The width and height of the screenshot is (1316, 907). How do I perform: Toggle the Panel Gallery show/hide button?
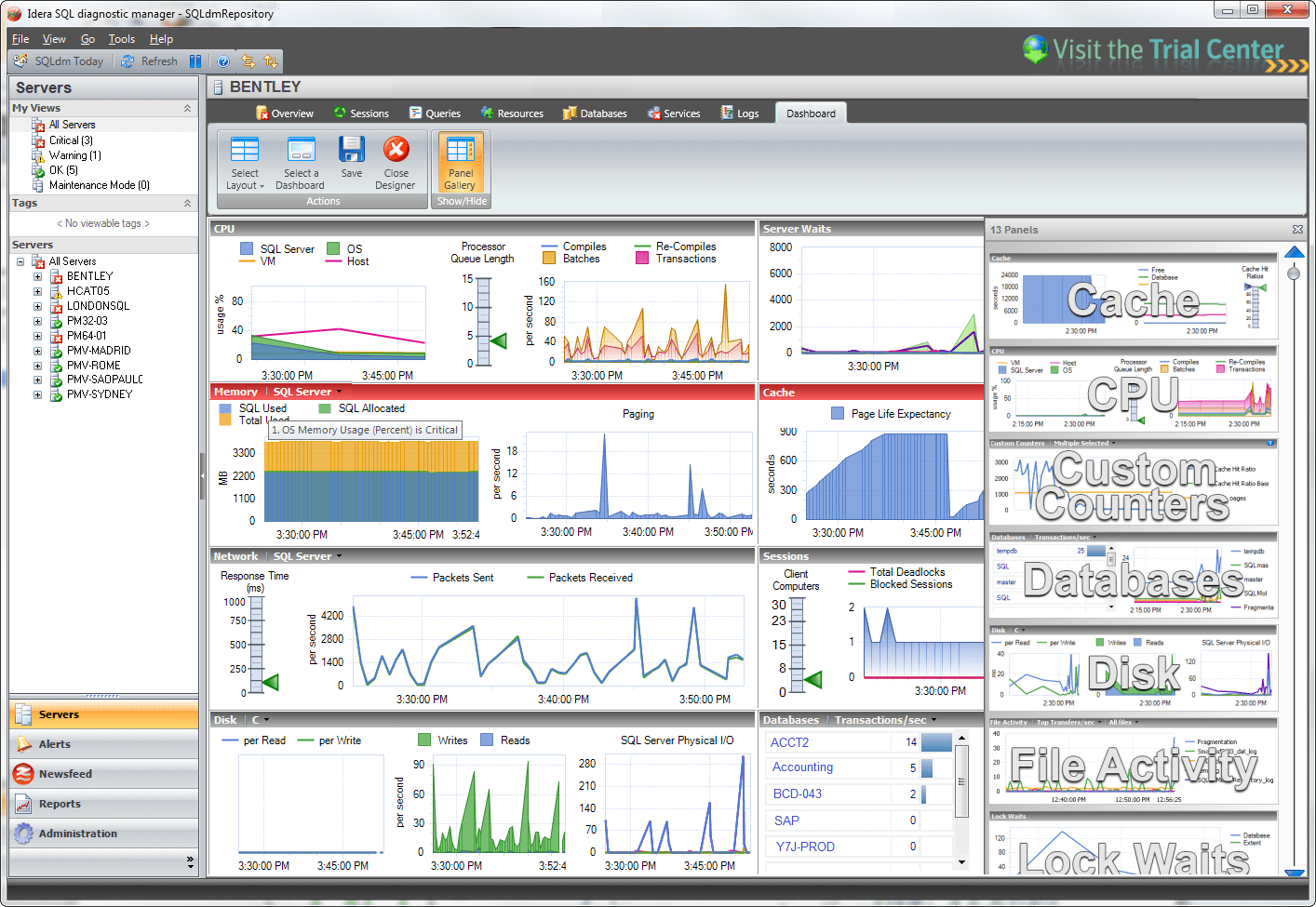click(460, 163)
